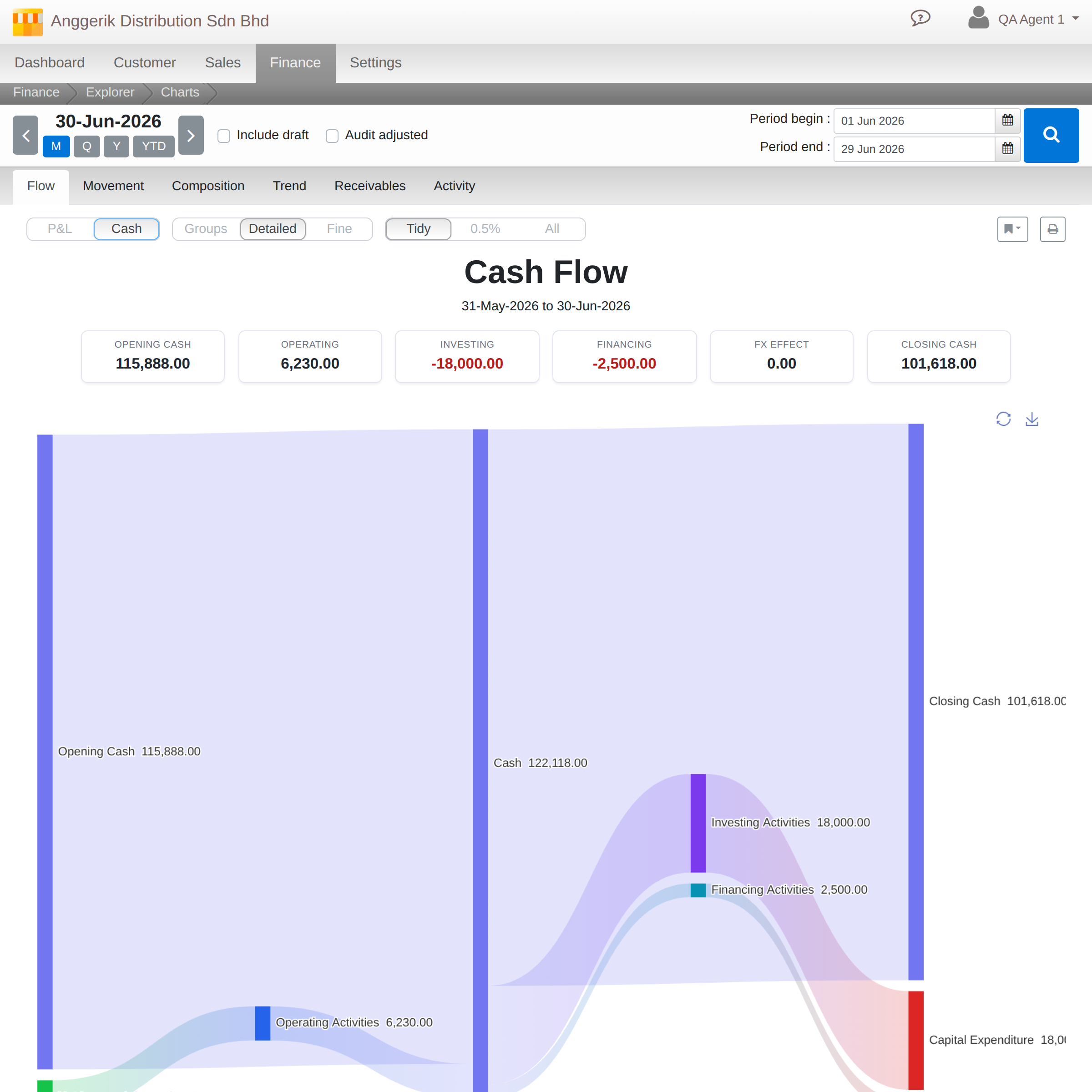This screenshot has height=1092, width=1092.
Task: Click the print icon button
Action: pos(1052,229)
